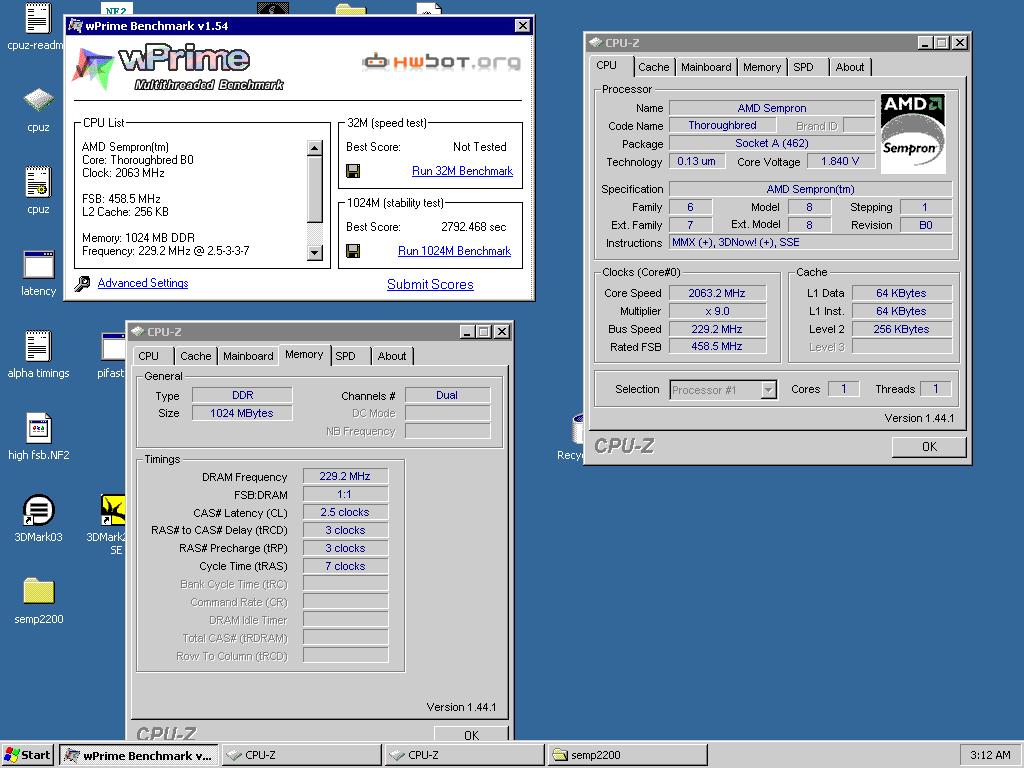Click OK in the right CPU-Z window
The image size is (1024, 768).
tap(929, 447)
